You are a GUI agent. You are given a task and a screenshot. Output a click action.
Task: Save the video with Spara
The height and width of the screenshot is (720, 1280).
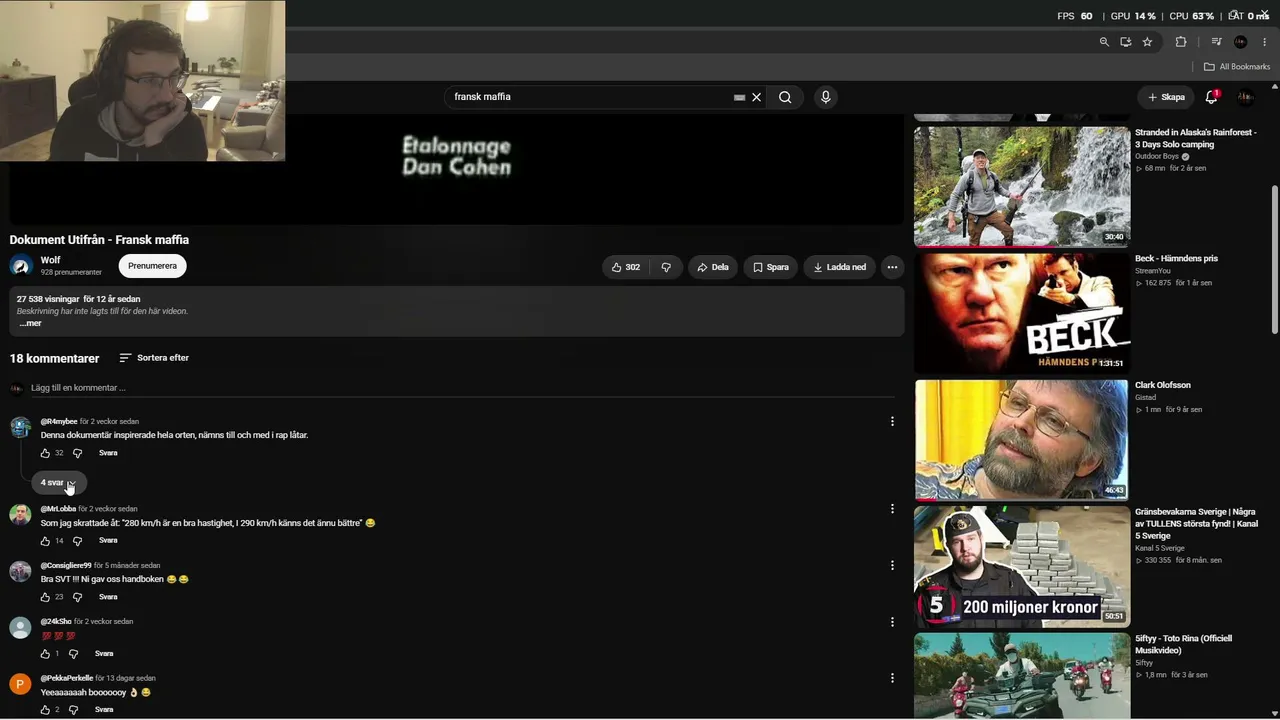tap(771, 267)
